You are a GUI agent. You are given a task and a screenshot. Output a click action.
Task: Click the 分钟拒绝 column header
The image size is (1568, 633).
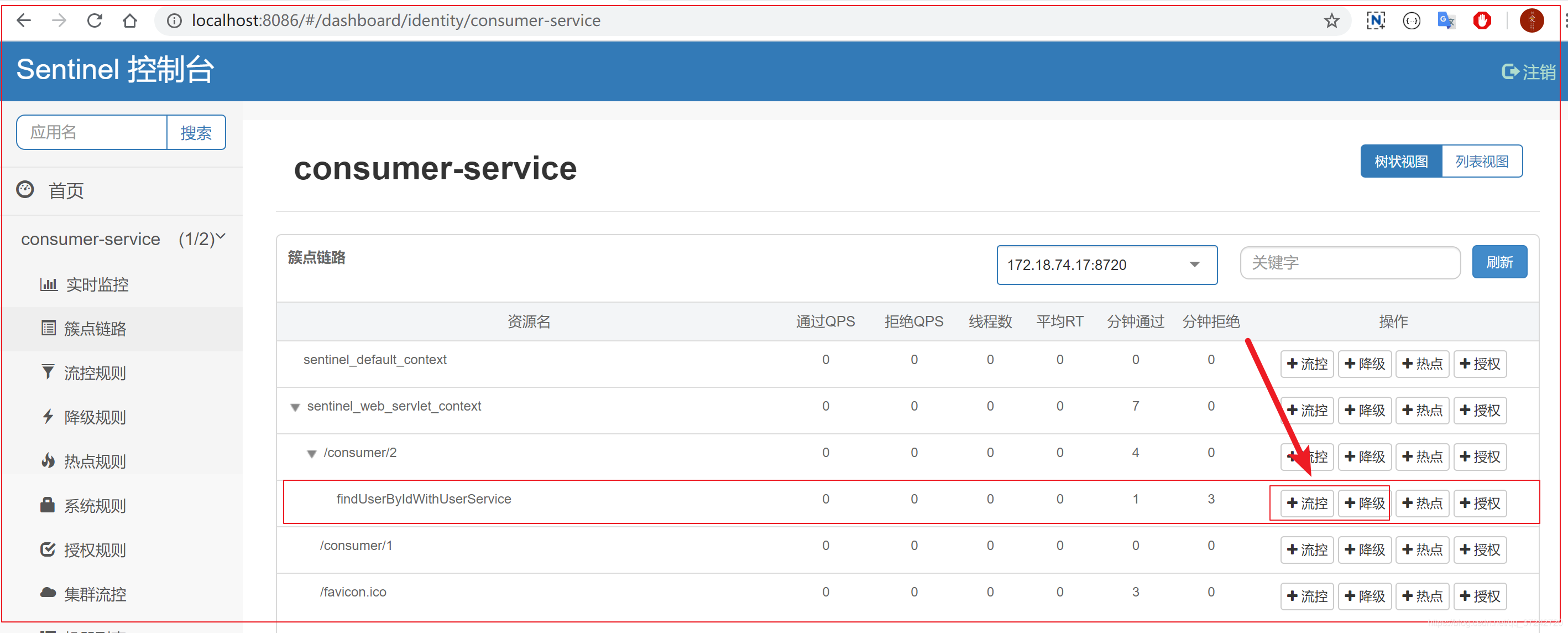pyautogui.click(x=1211, y=321)
